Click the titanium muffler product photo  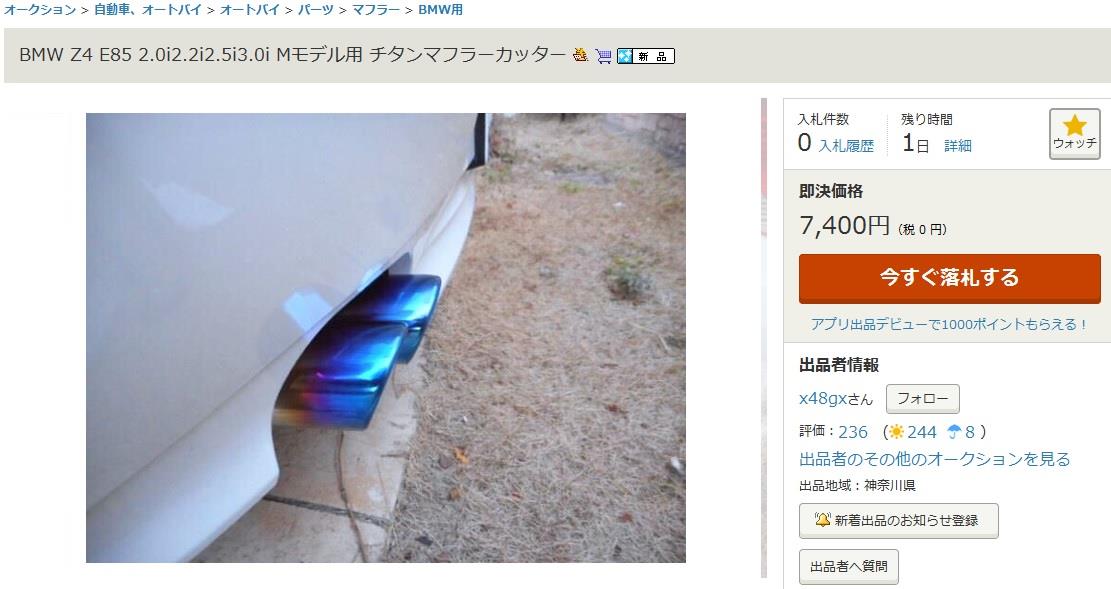(386, 338)
